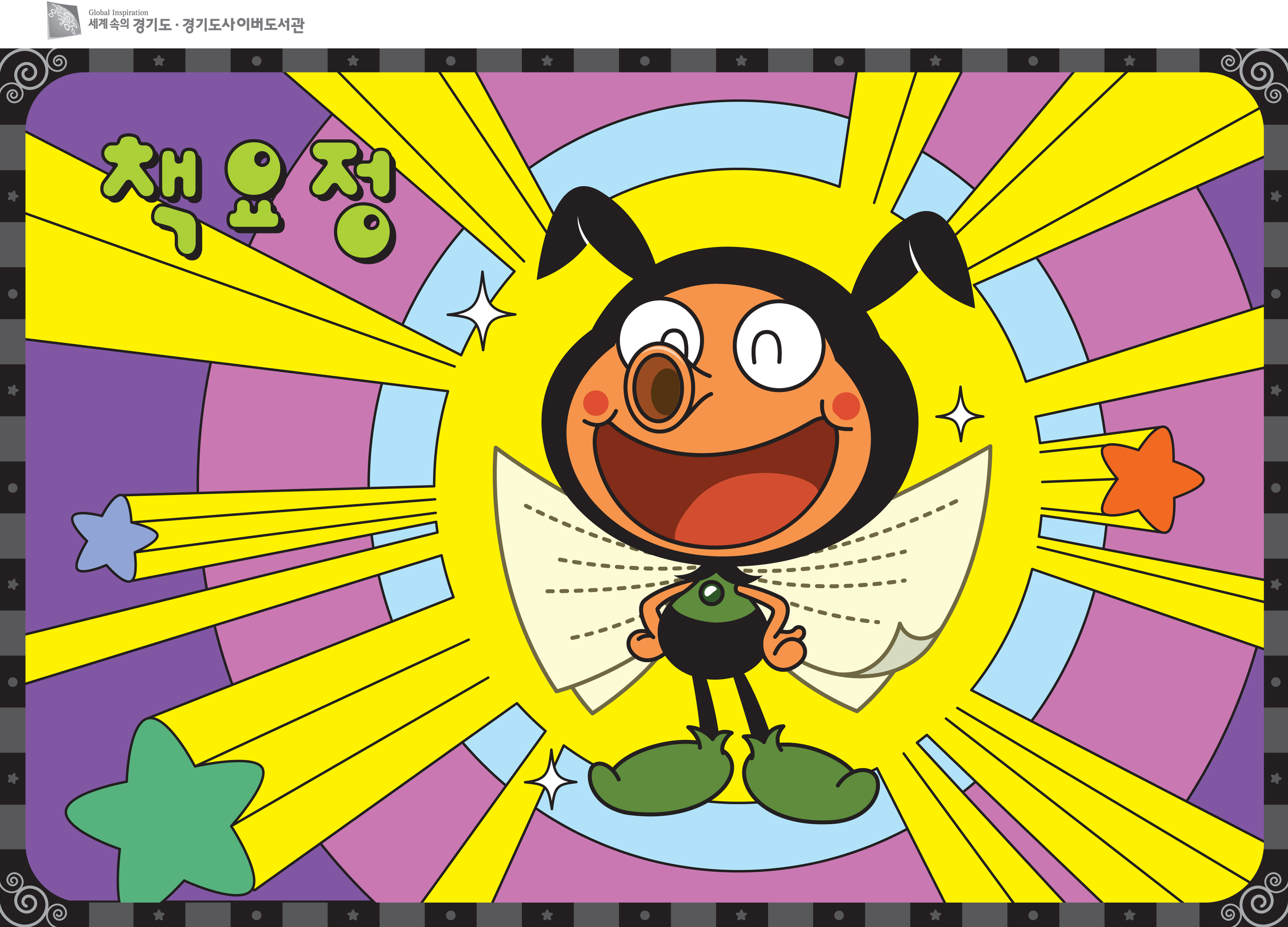Click the Gyeonggi cyber library logo icon
Screen dimensions: 1288x927
coord(64,21)
